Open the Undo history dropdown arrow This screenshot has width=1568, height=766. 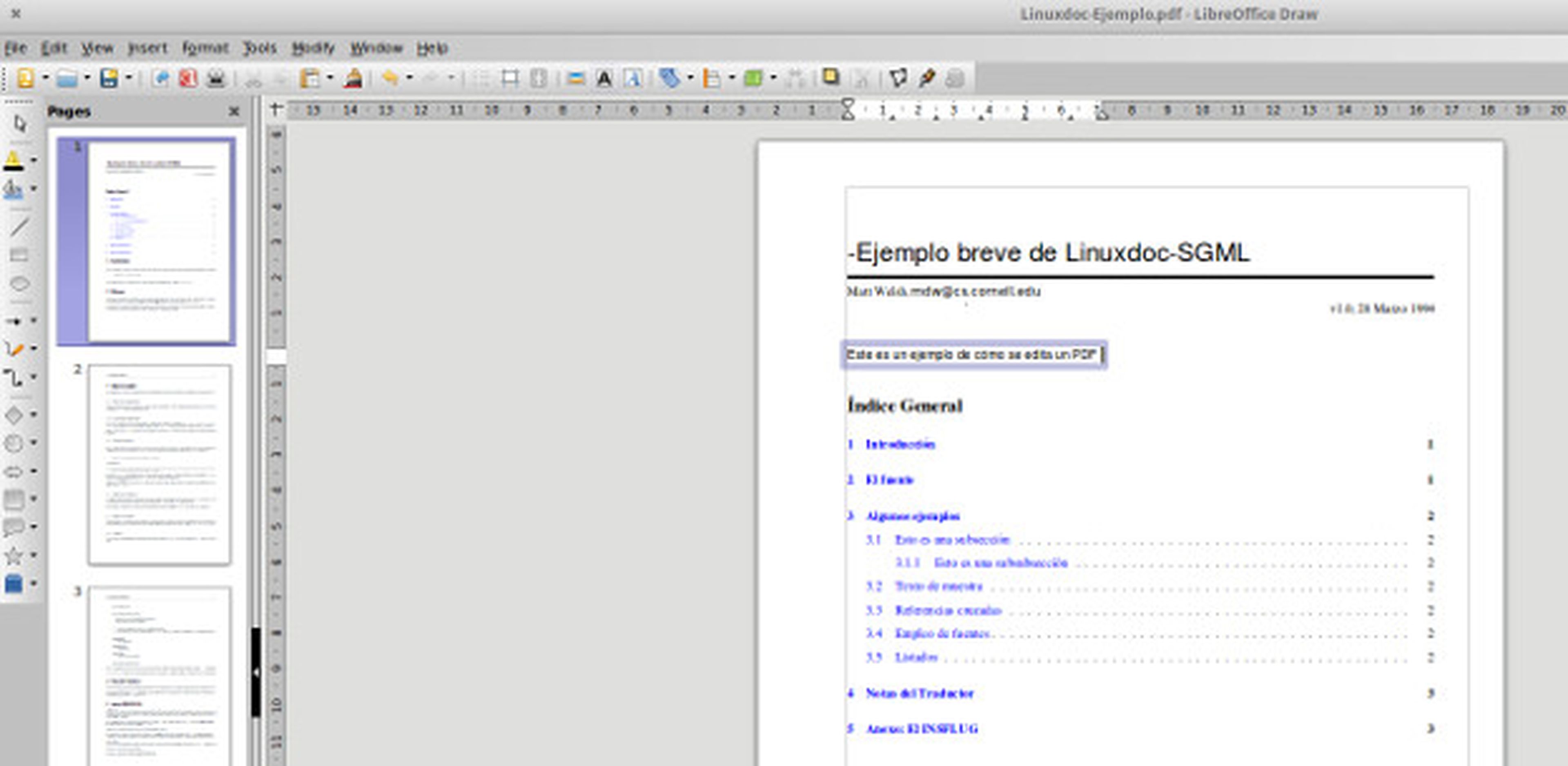tap(409, 78)
